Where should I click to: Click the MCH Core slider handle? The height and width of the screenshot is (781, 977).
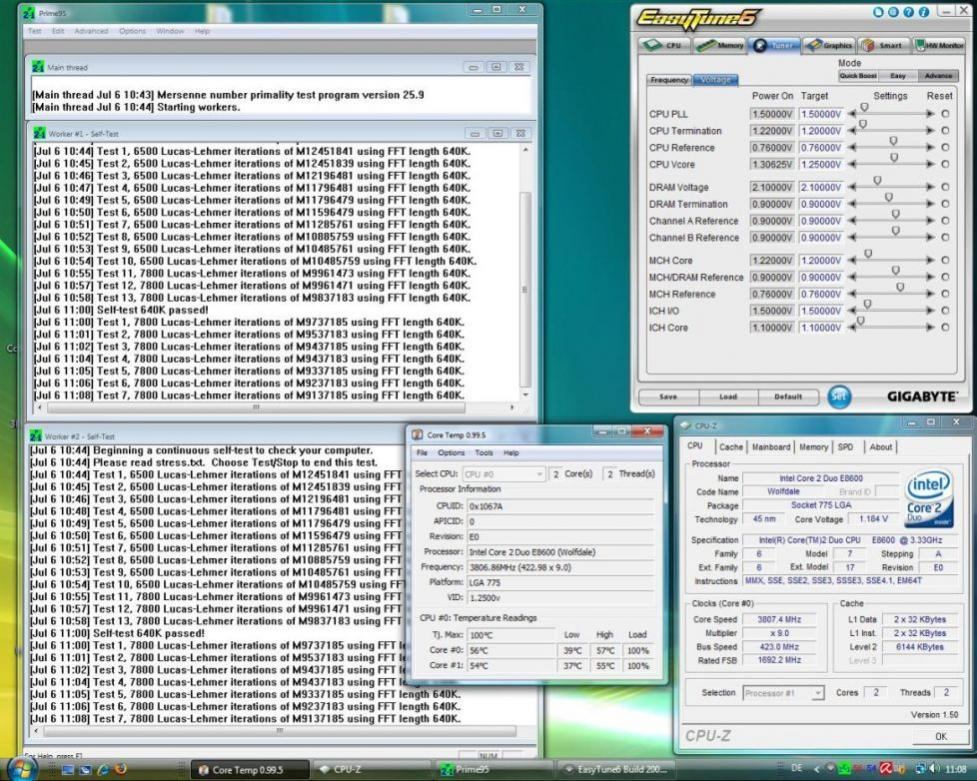point(868,254)
